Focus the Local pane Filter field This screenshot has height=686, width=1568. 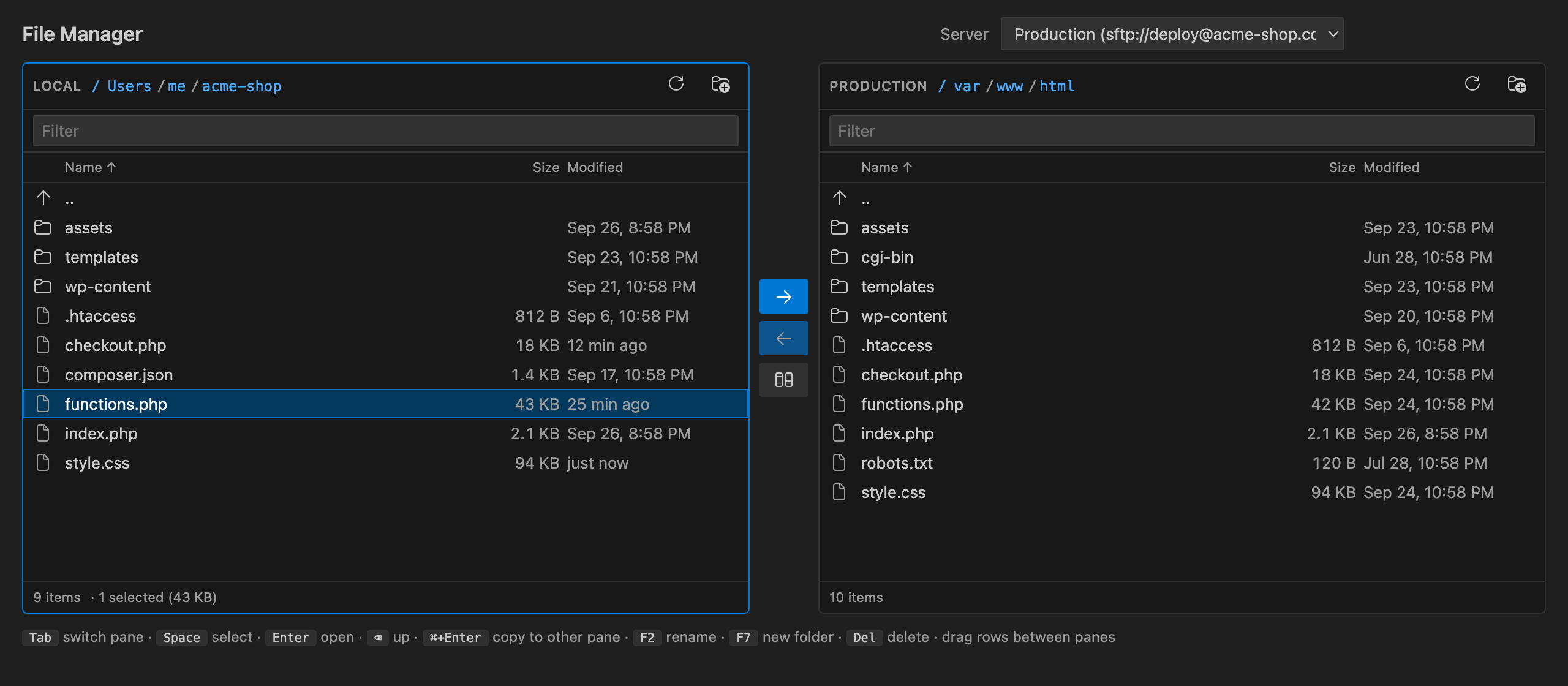(386, 131)
